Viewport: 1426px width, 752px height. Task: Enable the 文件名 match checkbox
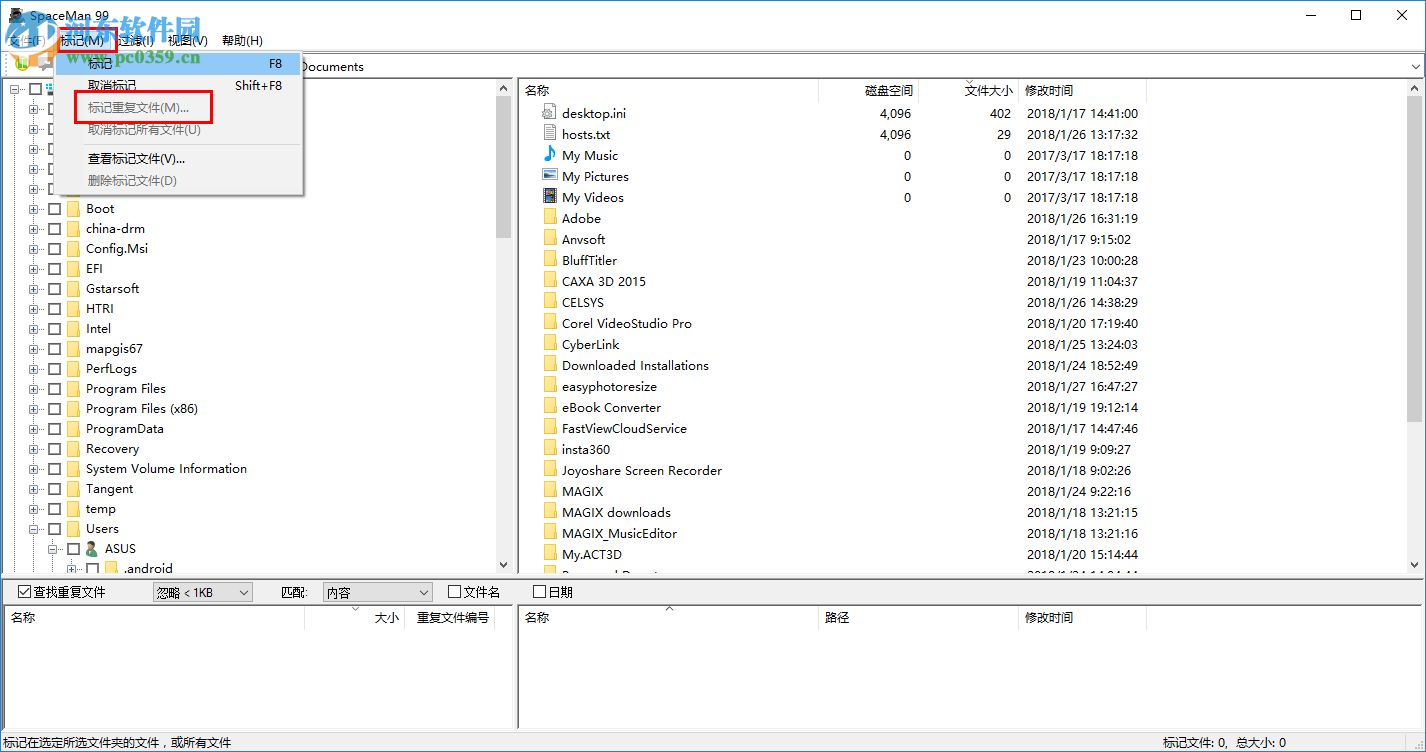pyautogui.click(x=455, y=592)
